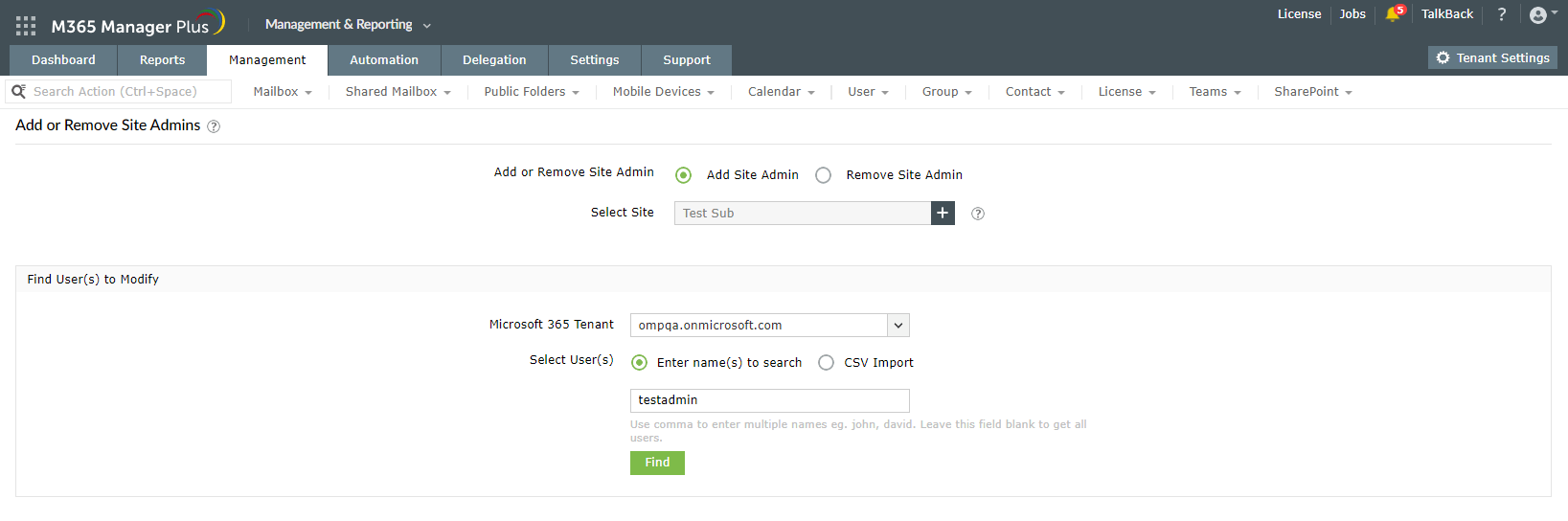Viewport: 1568px width, 521px height.
Task: Switch to the Management tab
Action: point(267,59)
